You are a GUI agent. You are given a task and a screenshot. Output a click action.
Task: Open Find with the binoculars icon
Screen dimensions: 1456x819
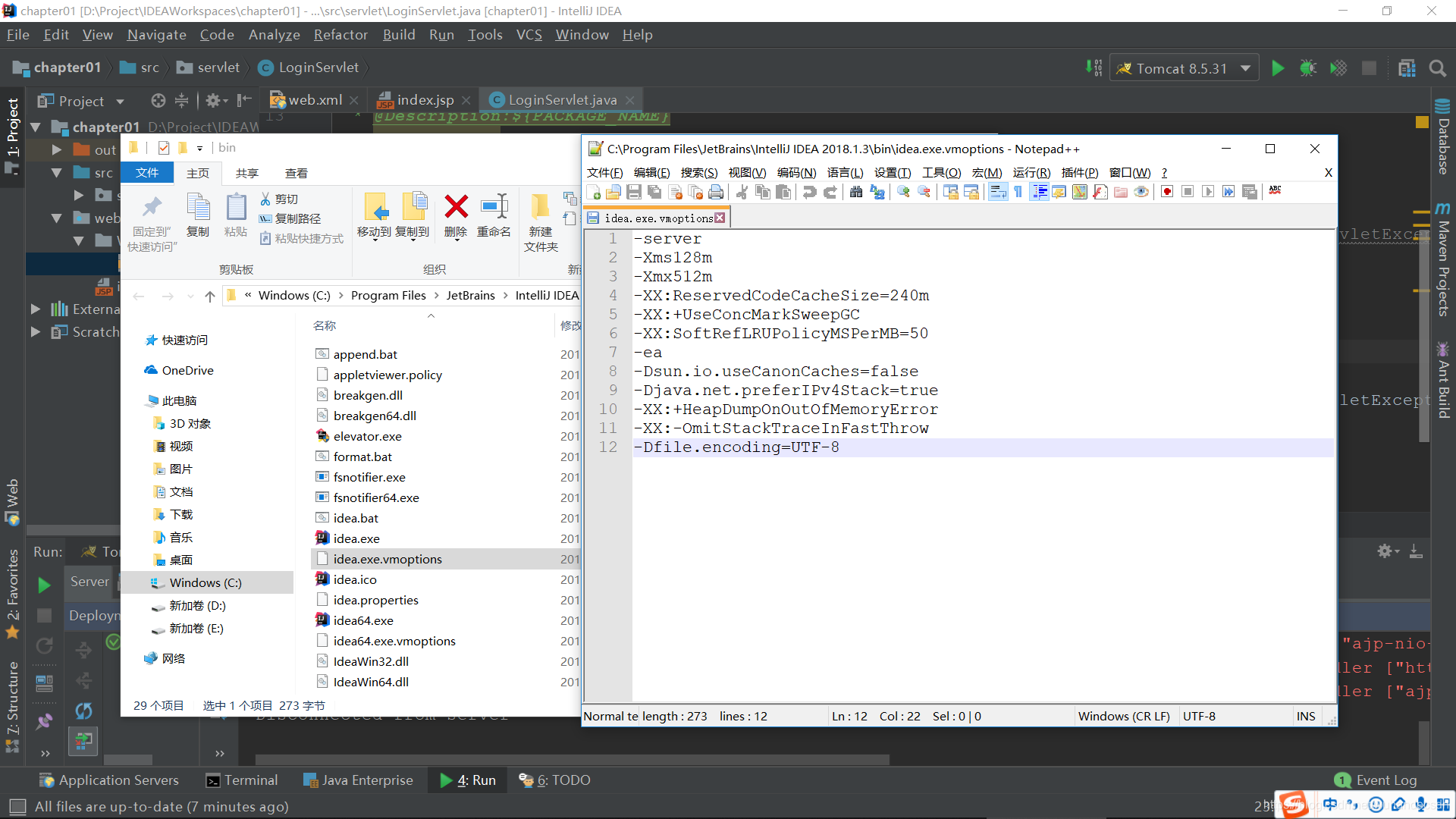[x=856, y=193]
